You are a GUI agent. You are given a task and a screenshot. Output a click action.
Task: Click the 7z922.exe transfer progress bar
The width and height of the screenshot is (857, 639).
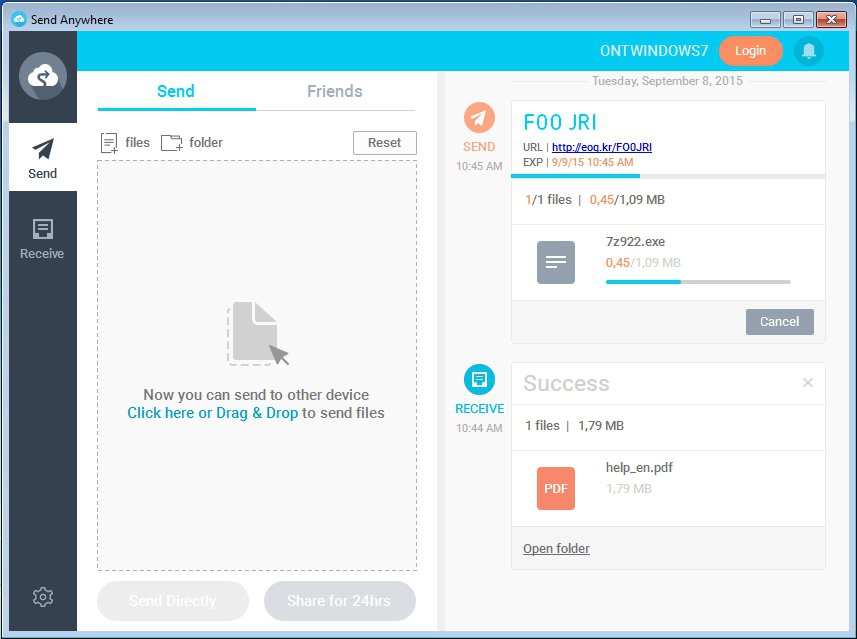pos(698,282)
